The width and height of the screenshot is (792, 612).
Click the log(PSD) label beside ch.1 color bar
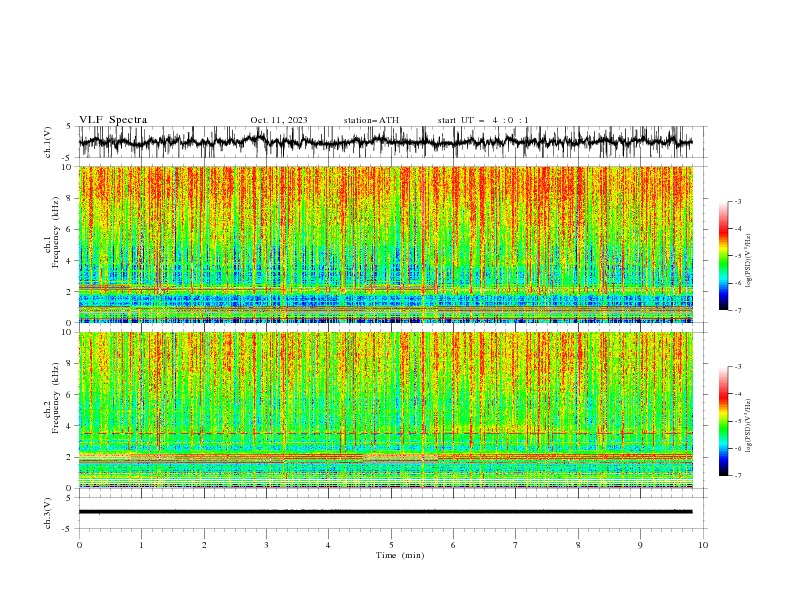[748, 261]
